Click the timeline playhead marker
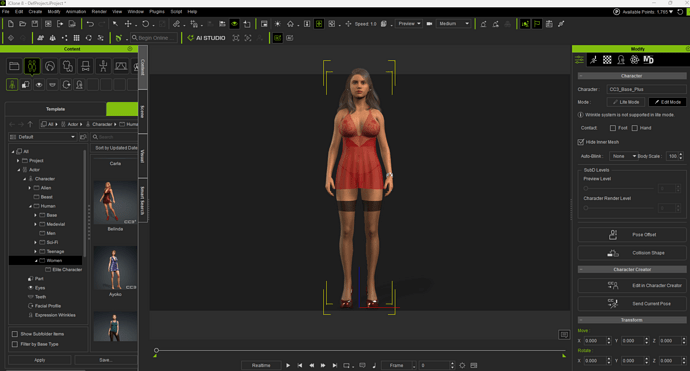Image resolution: width=690 pixels, height=371 pixels. click(x=156, y=351)
